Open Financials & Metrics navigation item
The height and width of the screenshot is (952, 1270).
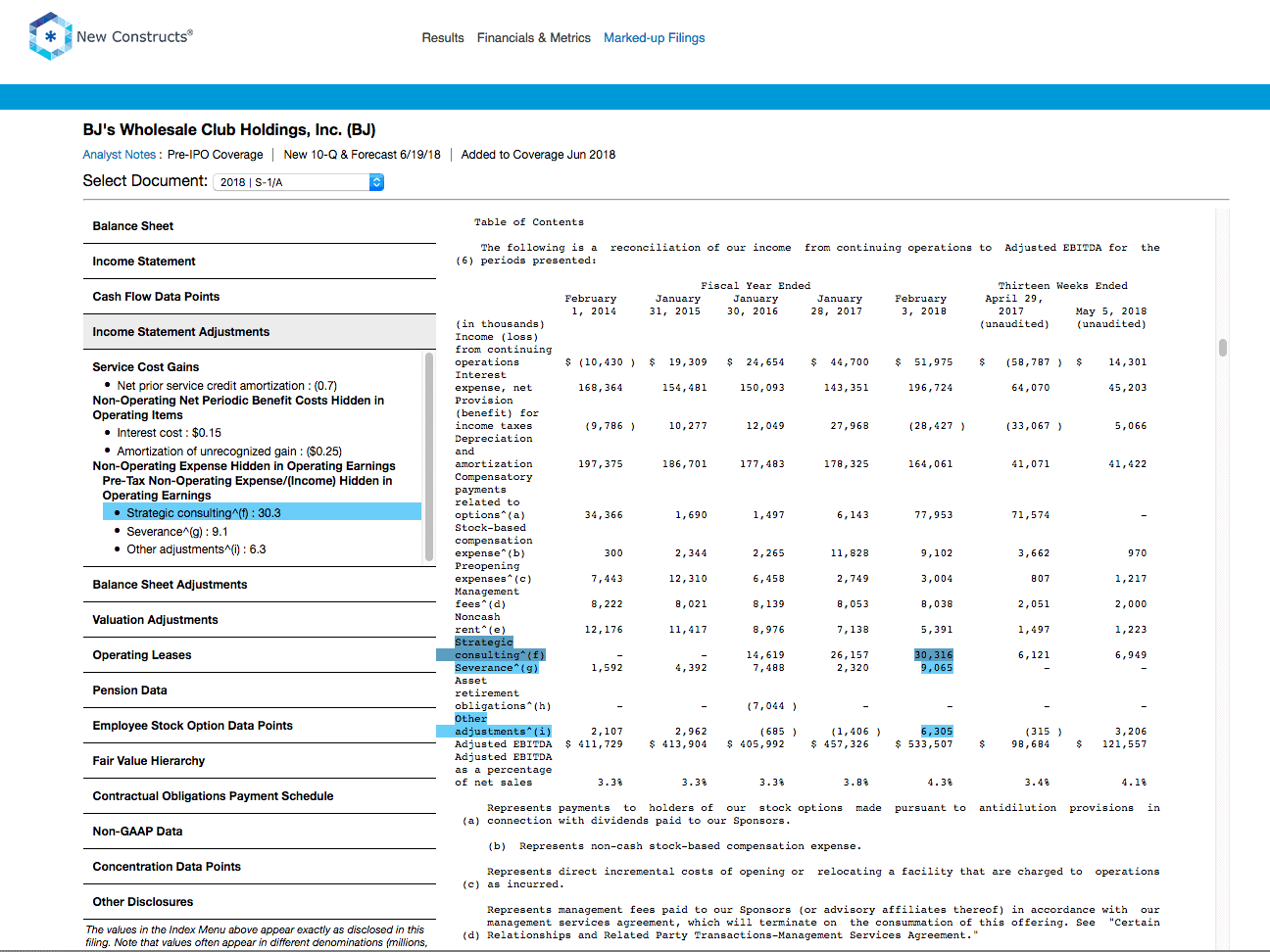(534, 38)
